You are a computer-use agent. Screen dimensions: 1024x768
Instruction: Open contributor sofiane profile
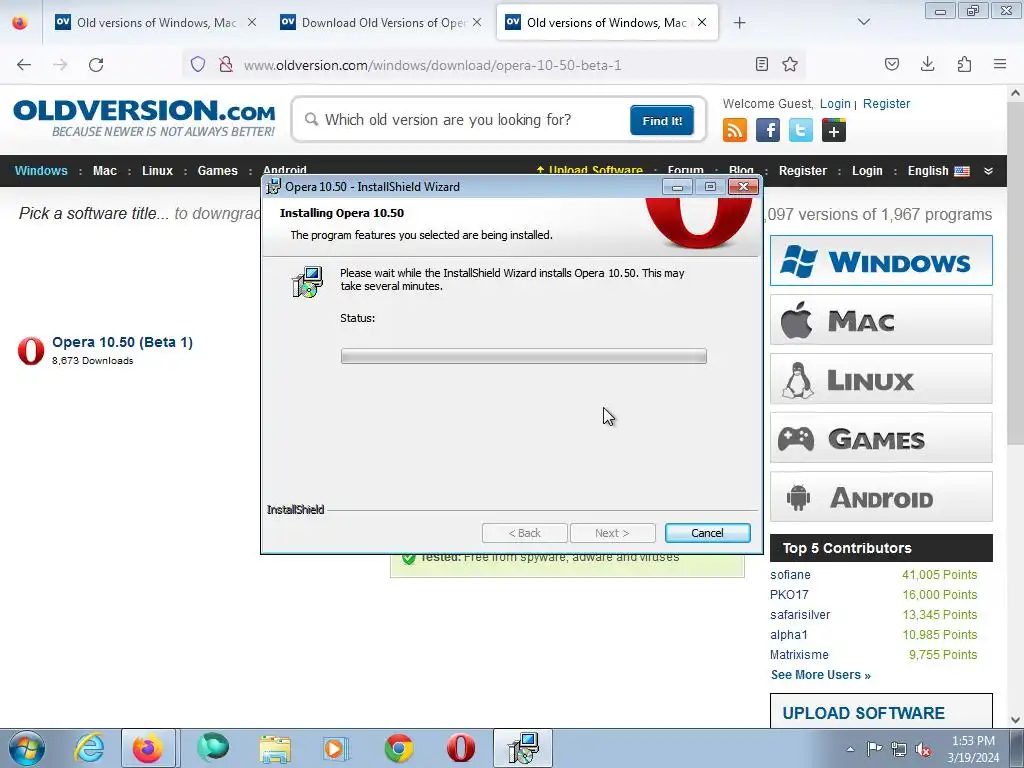[x=790, y=575]
